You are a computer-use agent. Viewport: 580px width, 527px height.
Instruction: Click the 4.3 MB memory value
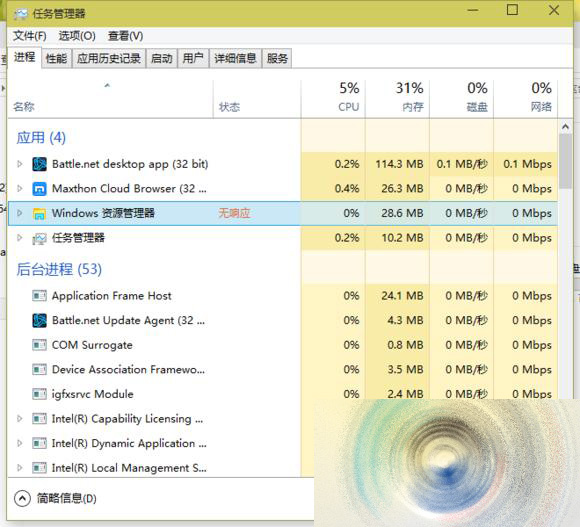click(405, 320)
